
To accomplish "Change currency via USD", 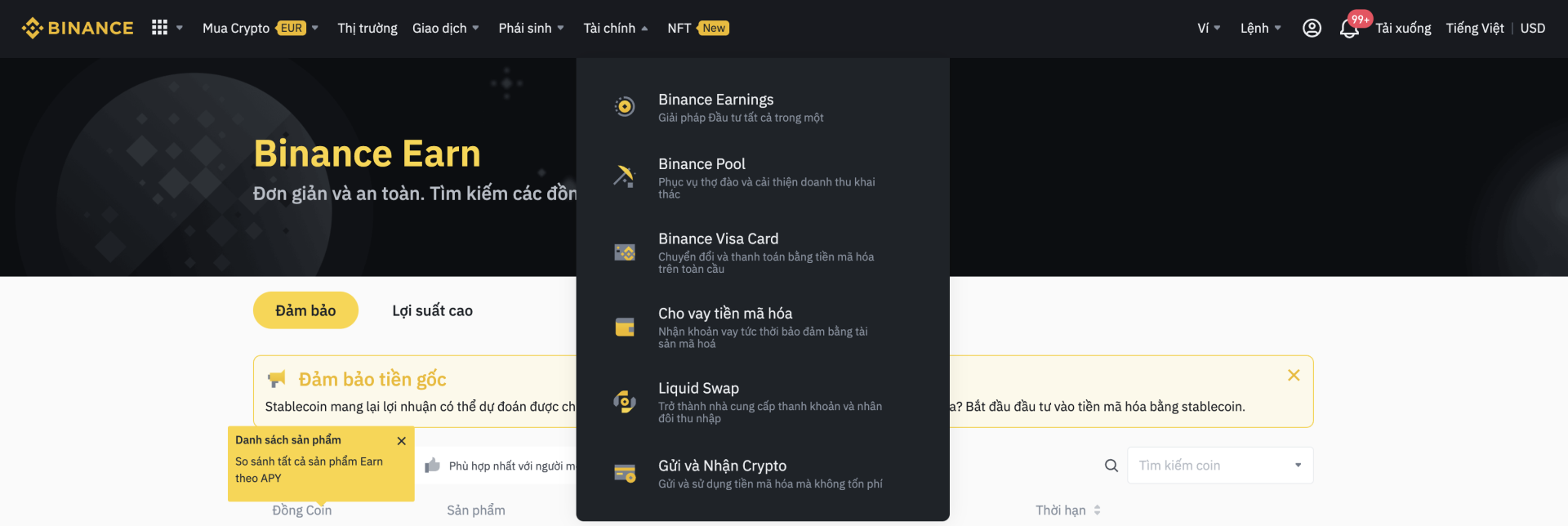I will [1533, 28].
